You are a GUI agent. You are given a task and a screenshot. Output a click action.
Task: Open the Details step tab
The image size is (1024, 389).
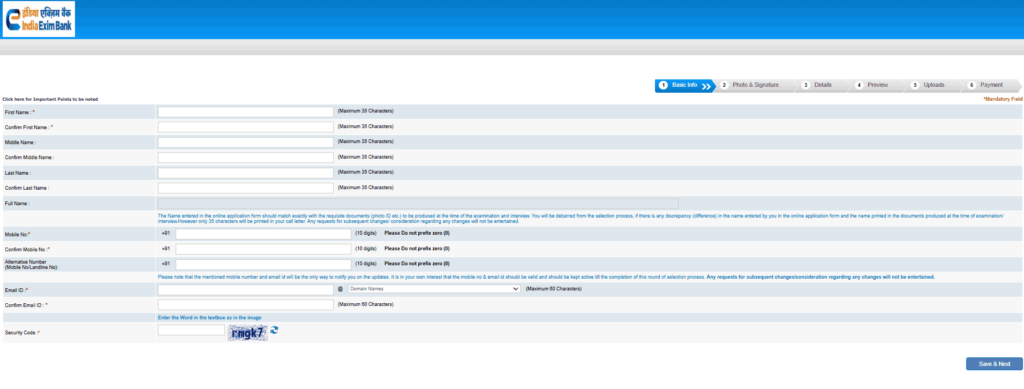tap(822, 86)
